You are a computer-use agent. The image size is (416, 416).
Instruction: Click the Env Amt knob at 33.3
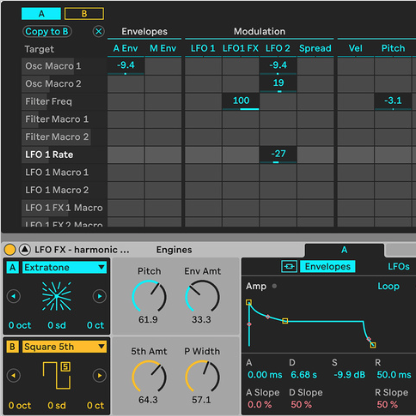pos(202,296)
